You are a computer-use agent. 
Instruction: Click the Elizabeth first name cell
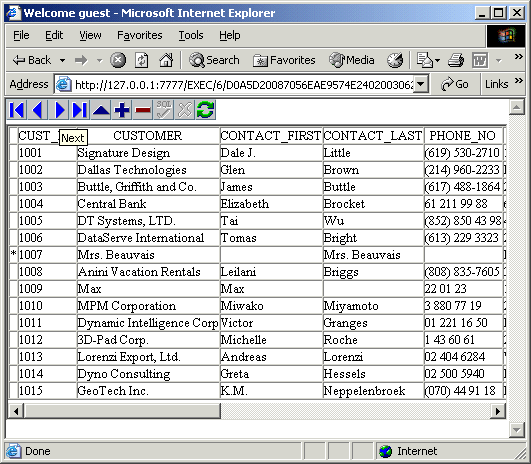[x=271, y=204]
